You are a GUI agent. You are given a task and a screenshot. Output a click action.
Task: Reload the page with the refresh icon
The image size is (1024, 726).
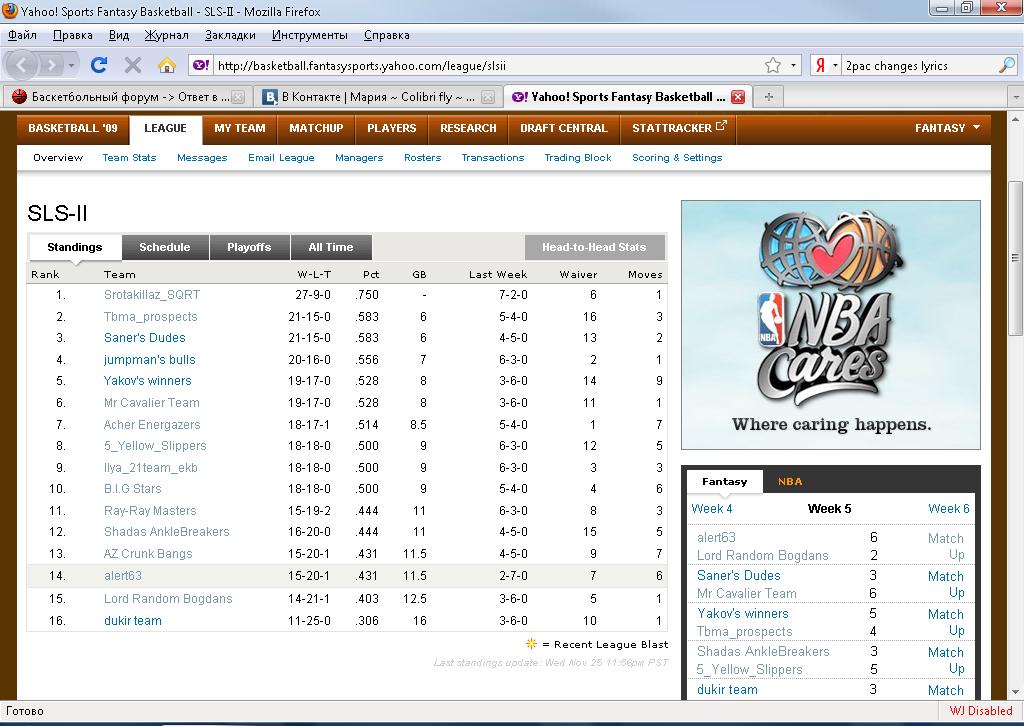tap(99, 65)
